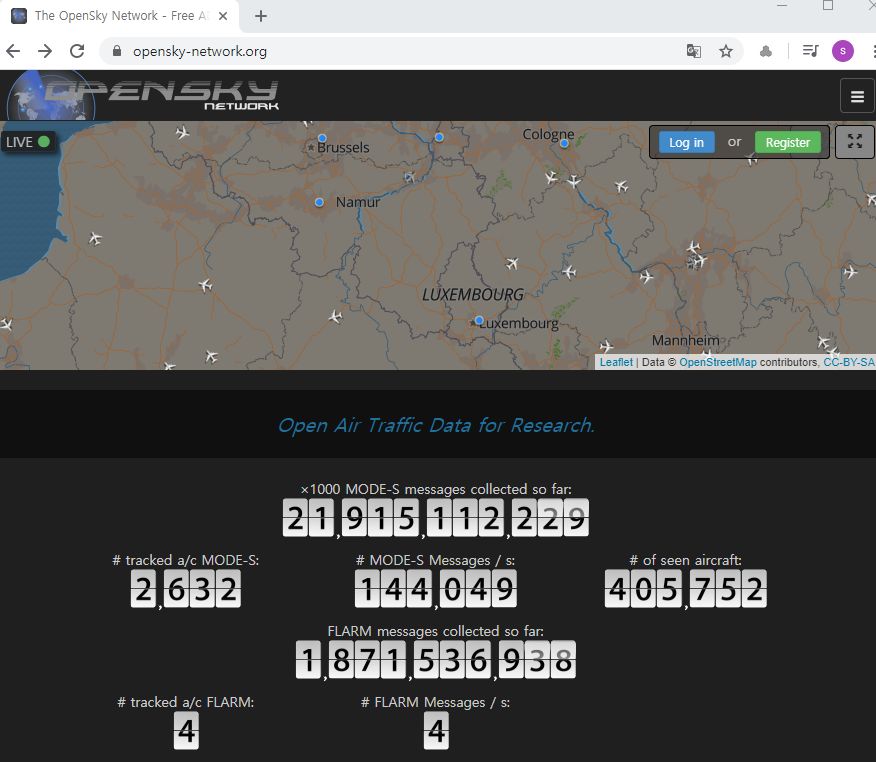This screenshot has width=876, height=762.
Task: Click the MODE-S messages collected counter
Action: coord(436,517)
